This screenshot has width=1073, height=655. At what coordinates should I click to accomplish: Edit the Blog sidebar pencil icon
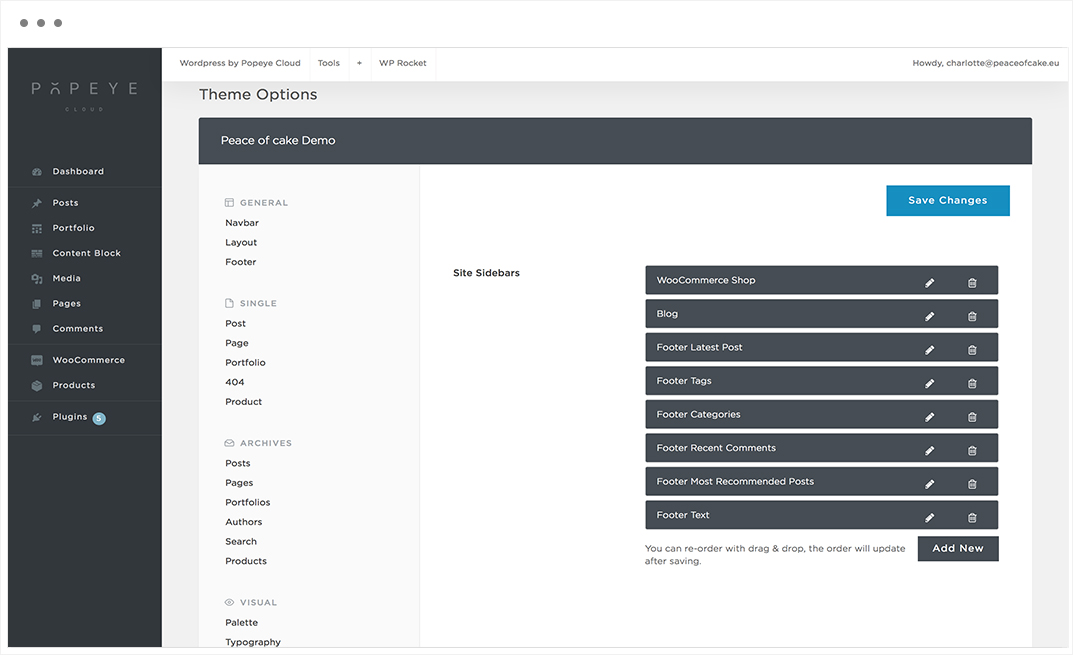[x=929, y=316]
